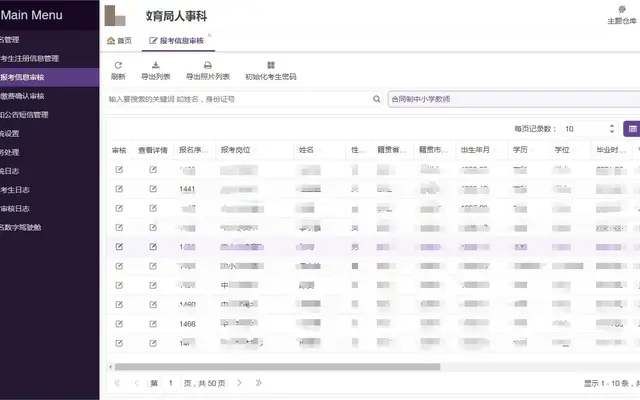This screenshot has height=400, width=640.
Task: Click the 导出照片列表 print icon
Action: pyautogui.click(x=208, y=65)
